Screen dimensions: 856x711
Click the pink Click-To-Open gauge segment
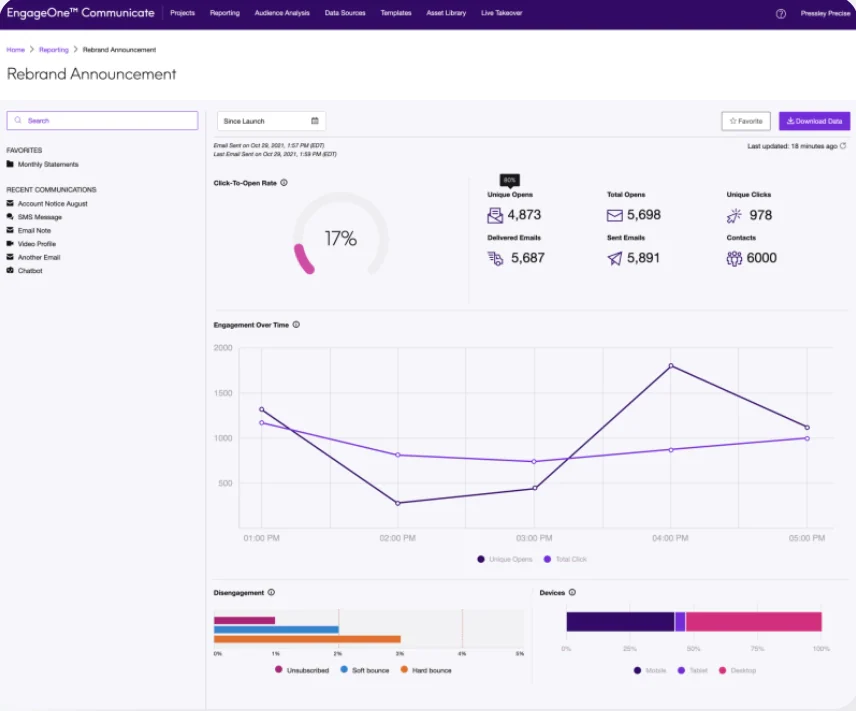tap(303, 259)
